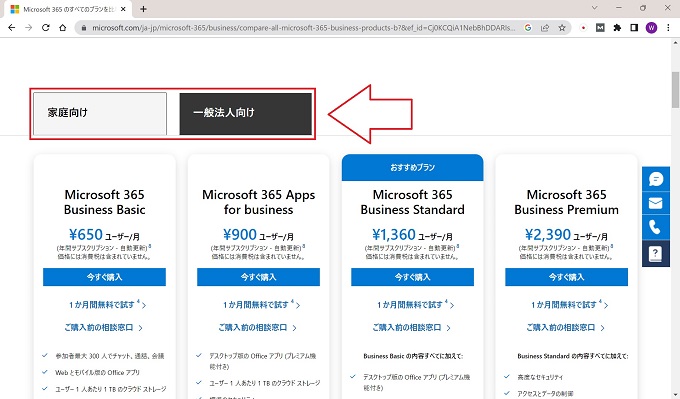Click the ¥650 price text

pos(86,235)
